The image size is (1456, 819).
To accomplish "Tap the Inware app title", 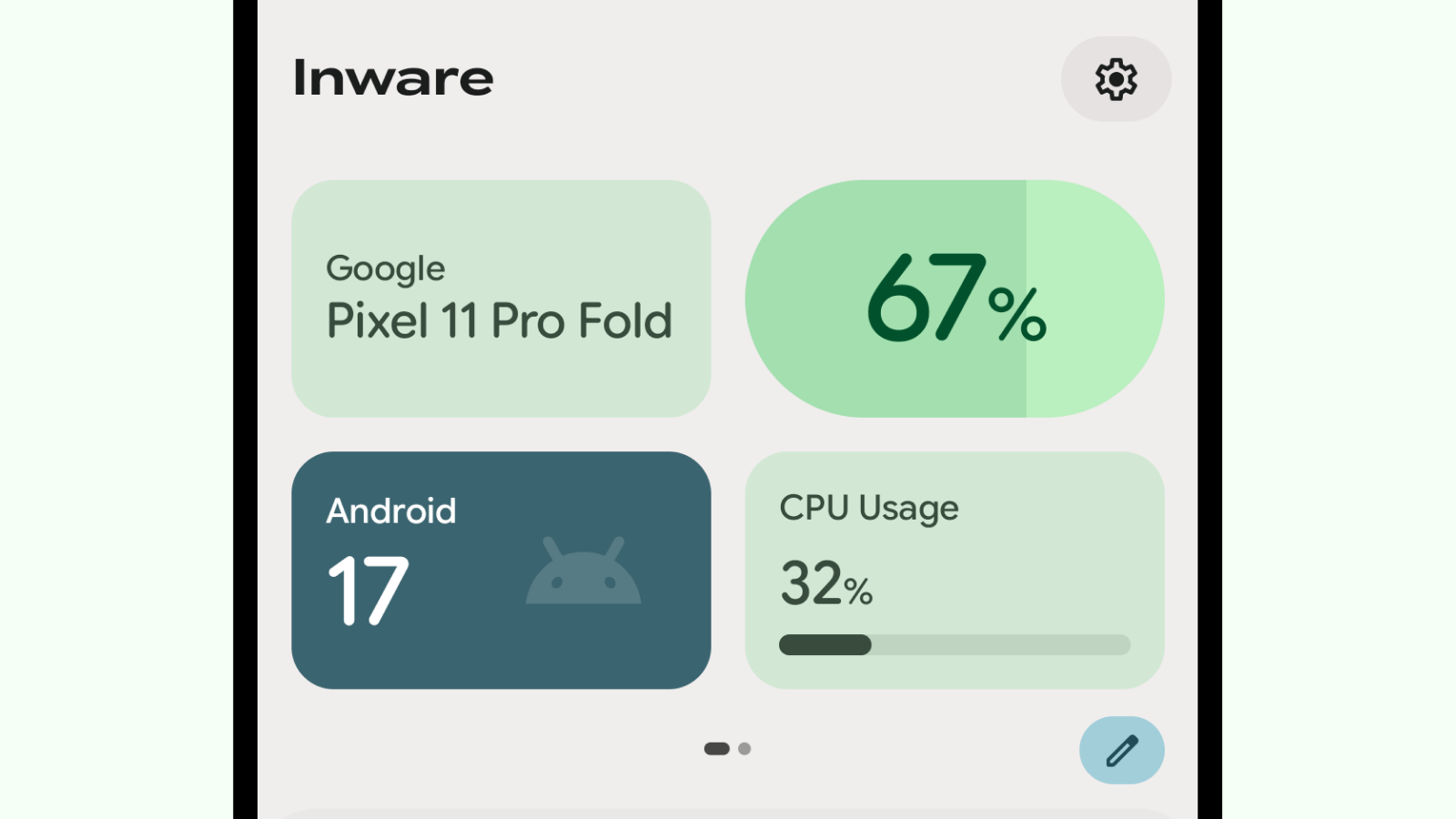I will [x=393, y=78].
